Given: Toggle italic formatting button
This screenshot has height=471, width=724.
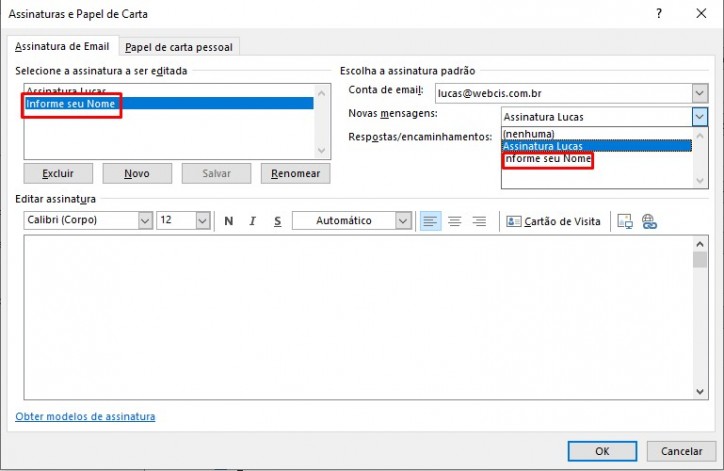Looking at the screenshot, I should tap(253, 221).
